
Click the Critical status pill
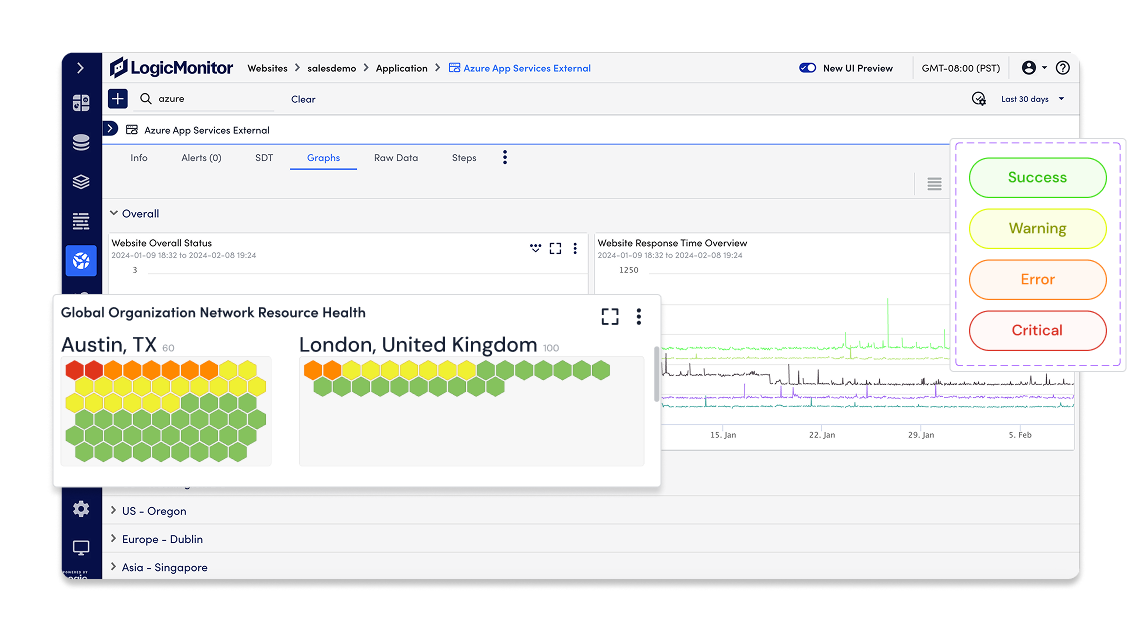point(1037,330)
